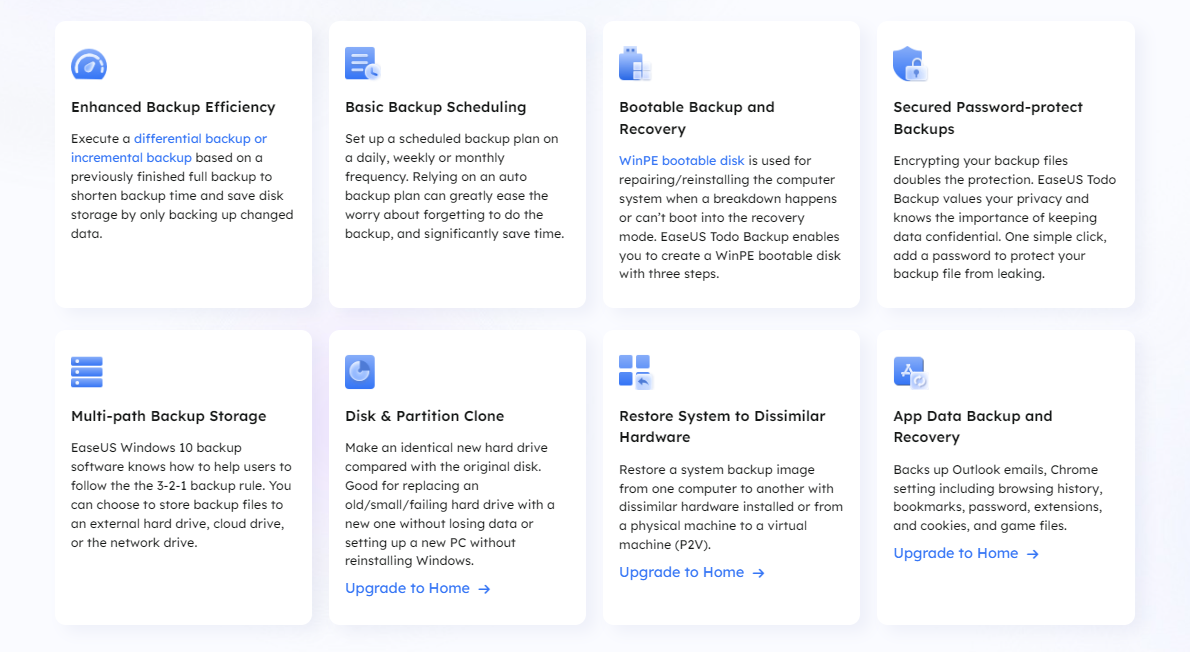Image resolution: width=1190 pixels, height=652 pixels.
Task: Open the differential backup or incremental backup link
Action: [x=168, y=148]
